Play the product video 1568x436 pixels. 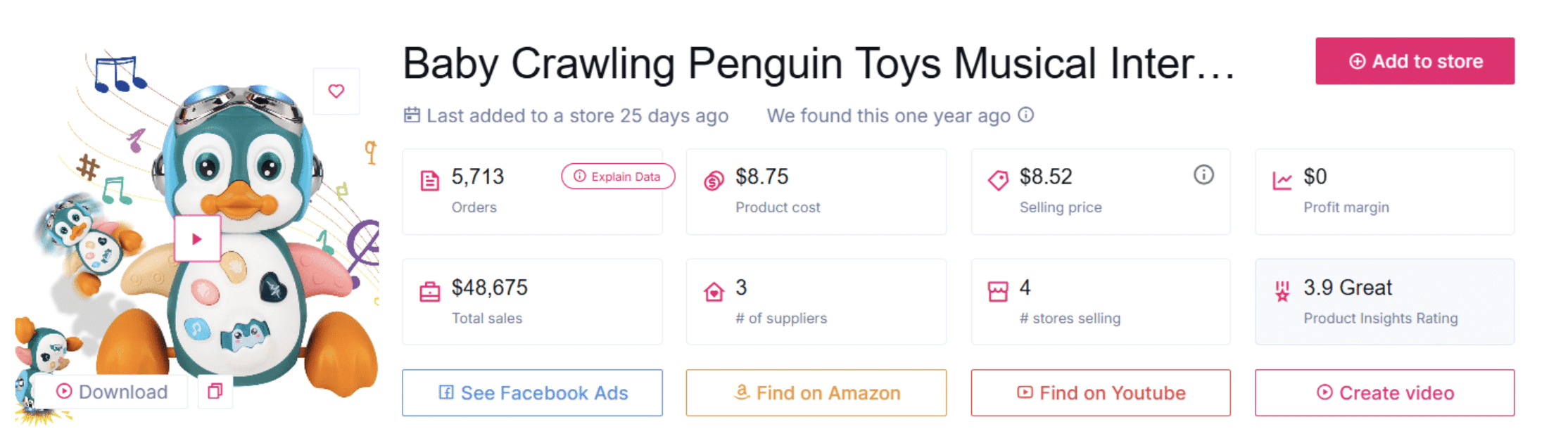tap(197, 238)
